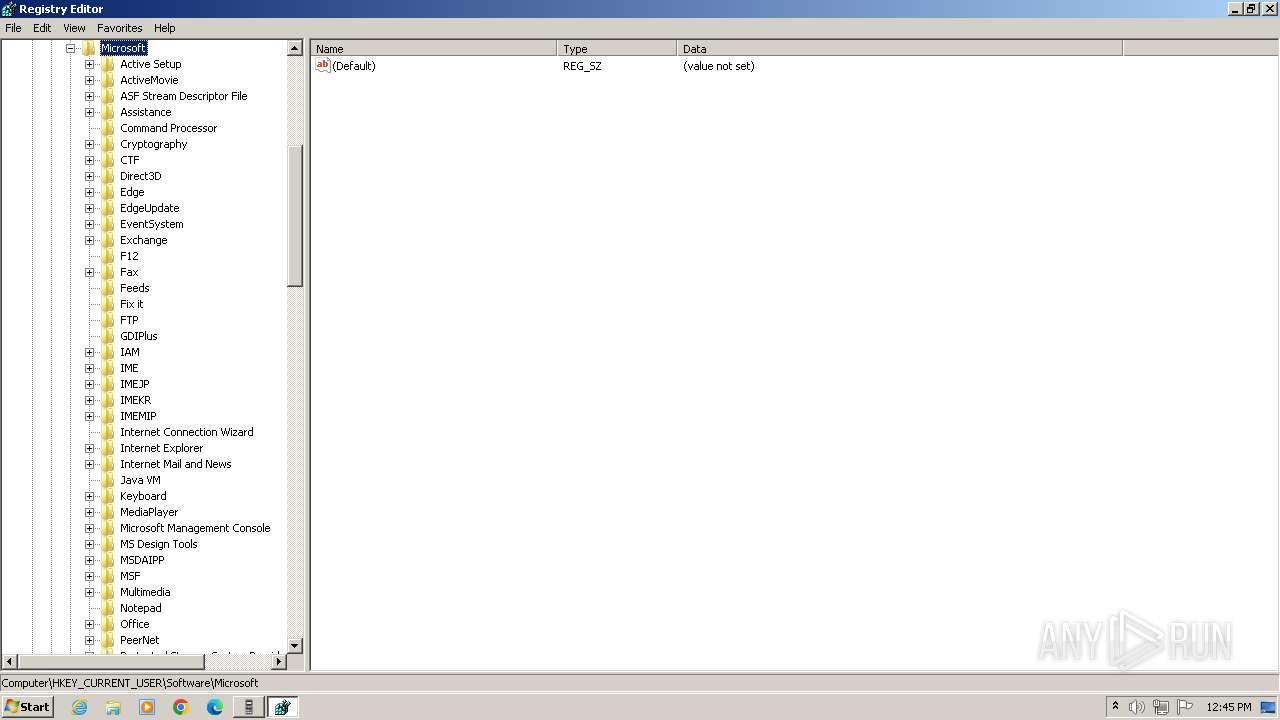Click the Fax folder icon
Screen dimensions: 1280x720
108,272
